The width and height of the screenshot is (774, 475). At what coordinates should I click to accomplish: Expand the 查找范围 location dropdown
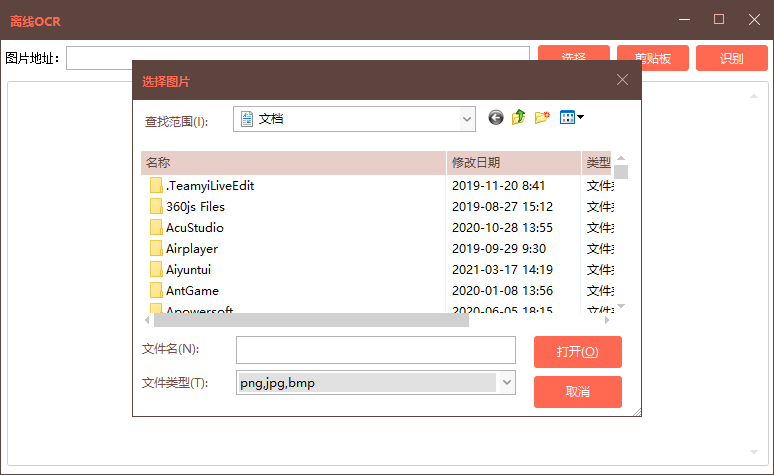467,119
